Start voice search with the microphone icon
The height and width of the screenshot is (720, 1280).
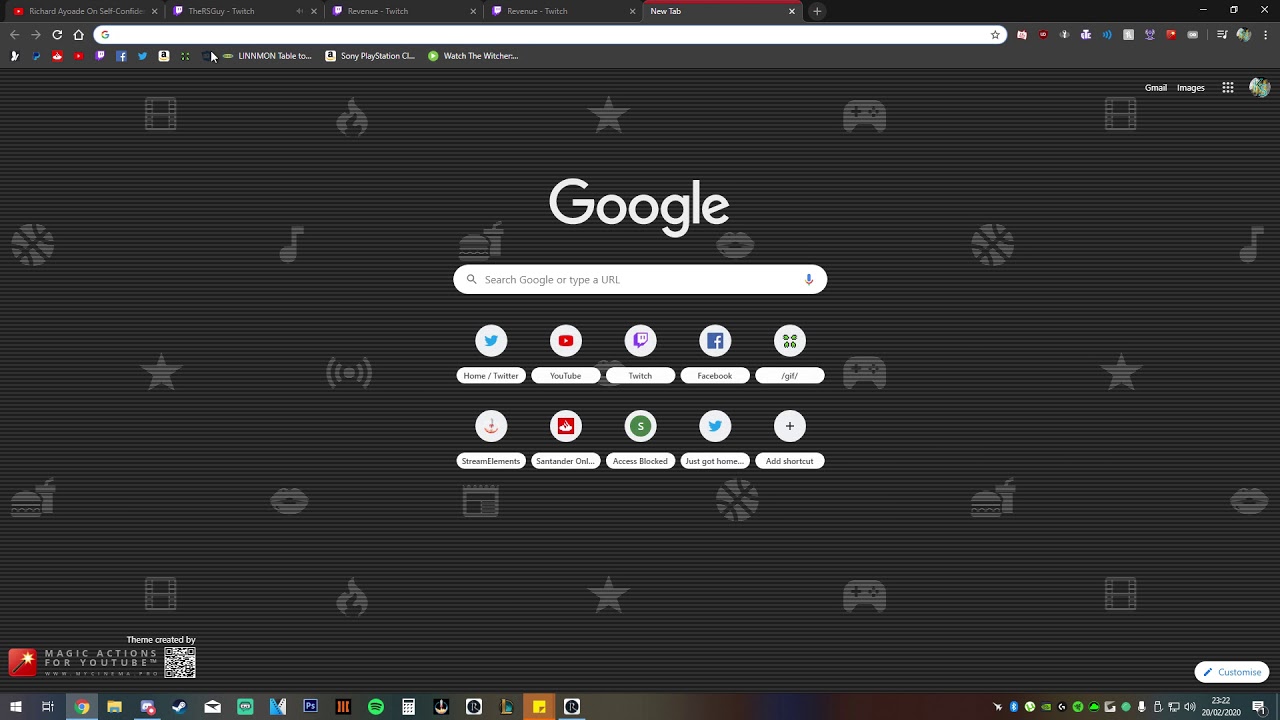click(x=809, y=280)
